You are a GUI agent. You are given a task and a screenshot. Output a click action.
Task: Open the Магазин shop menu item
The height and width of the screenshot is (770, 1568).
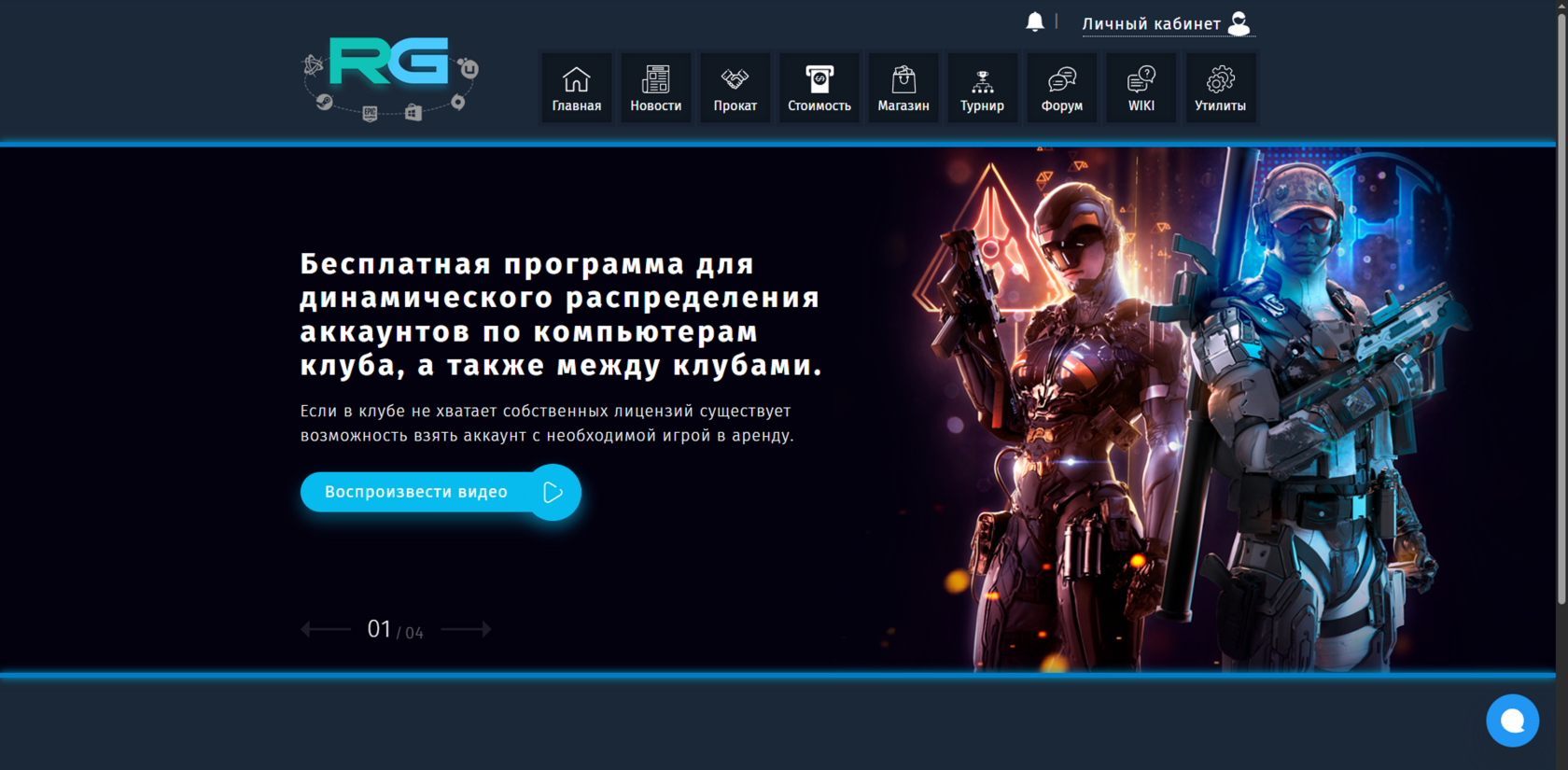[x=903, y=88]
